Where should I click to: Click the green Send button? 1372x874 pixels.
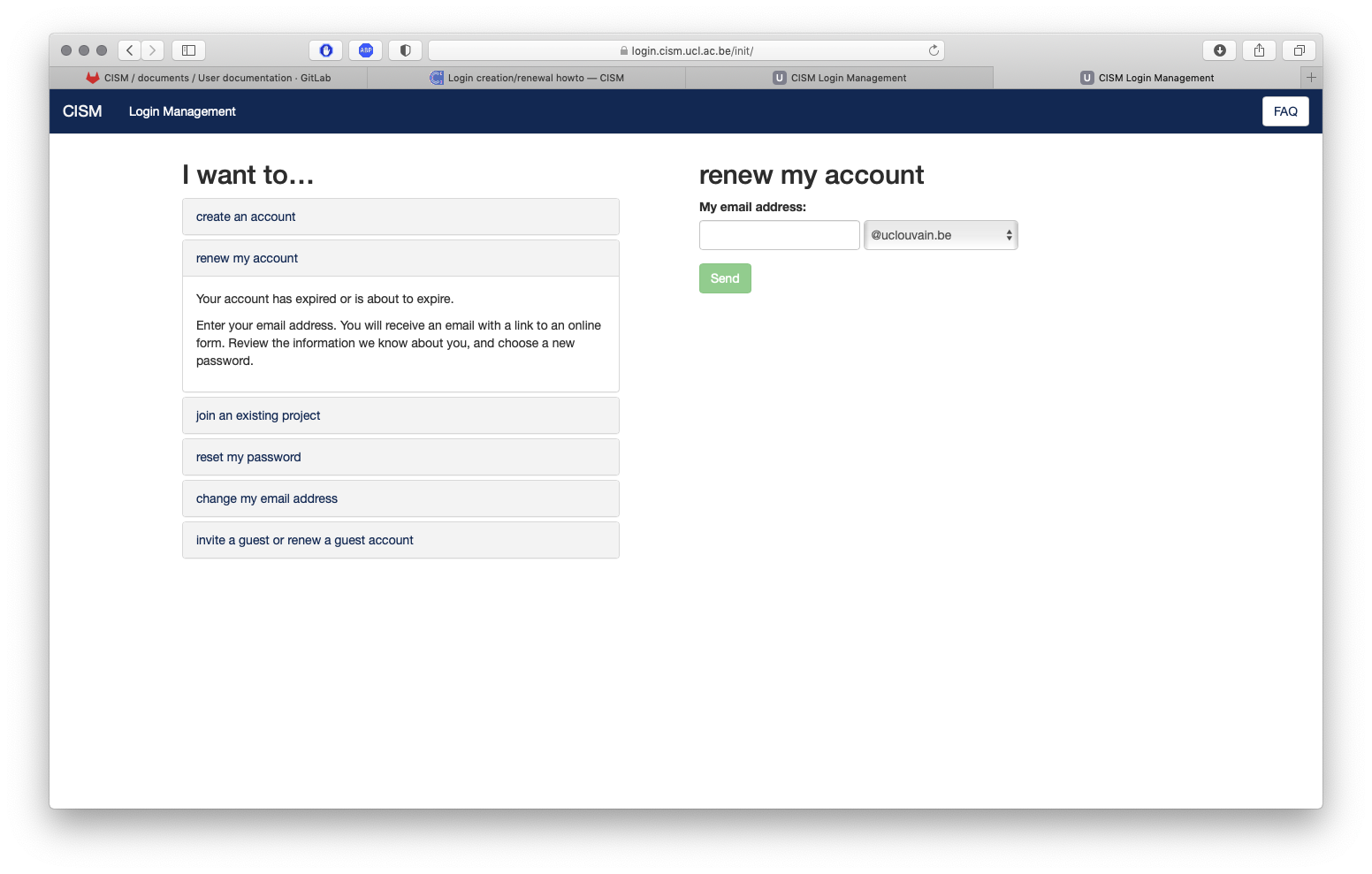[725, 278]
